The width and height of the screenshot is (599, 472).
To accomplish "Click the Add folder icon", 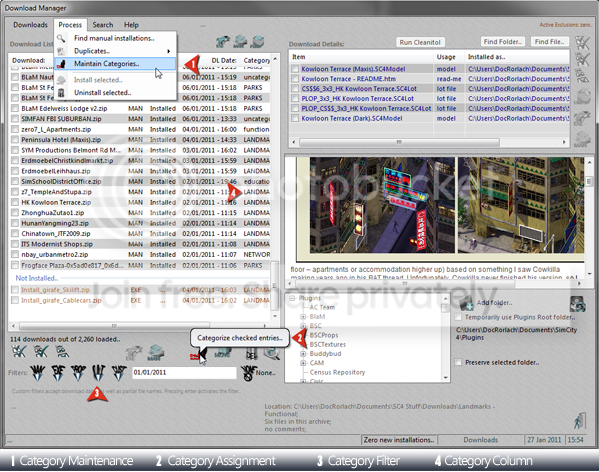I will [x=466, y=304].
